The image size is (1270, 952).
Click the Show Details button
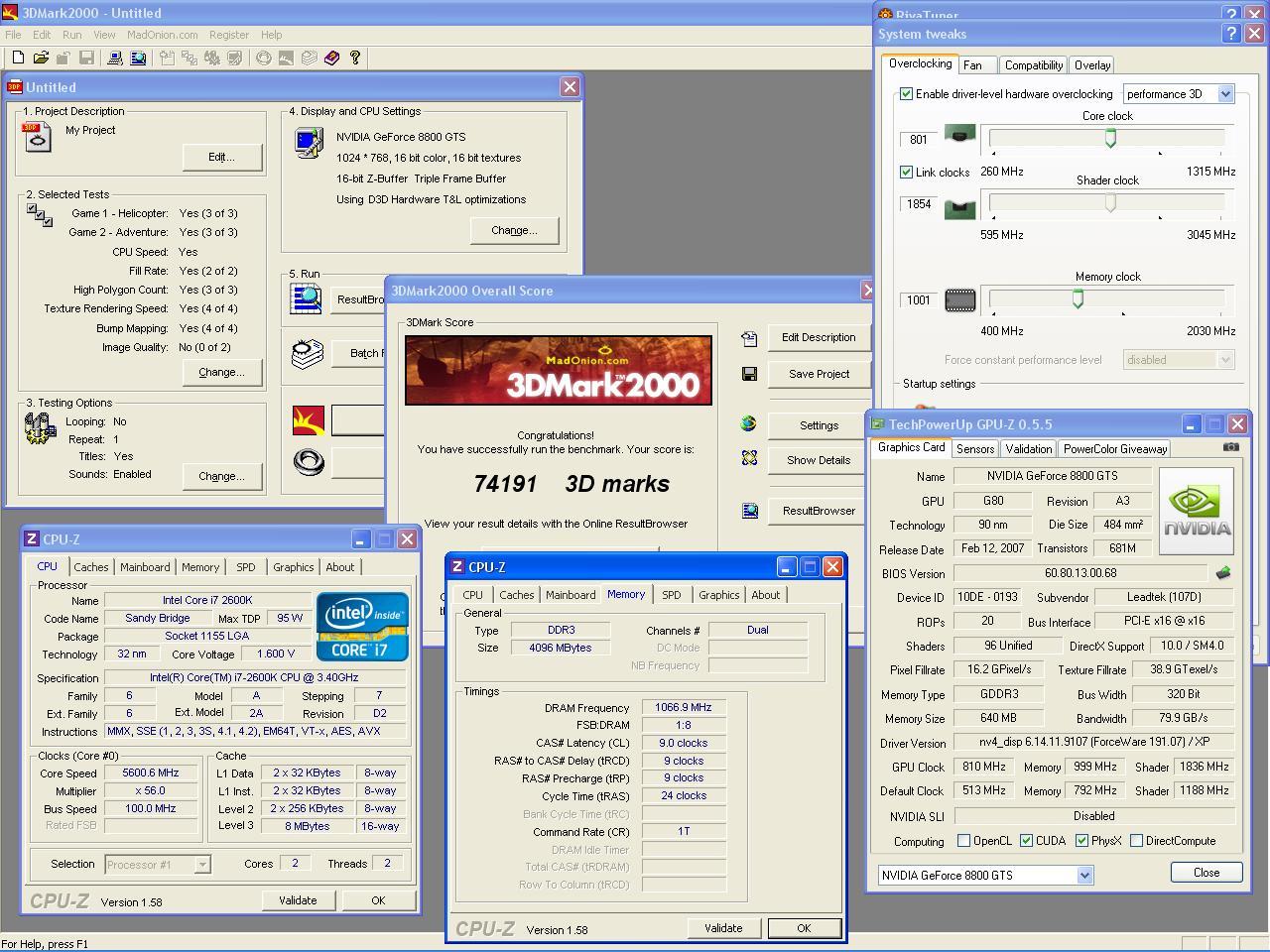(x=819, y=460)
